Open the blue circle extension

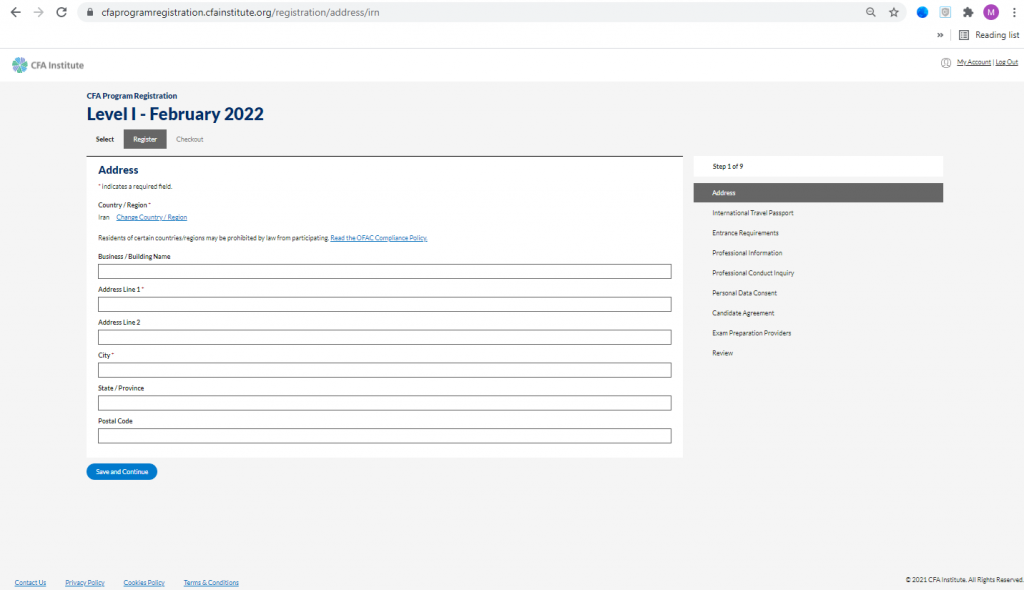[922, 12]
